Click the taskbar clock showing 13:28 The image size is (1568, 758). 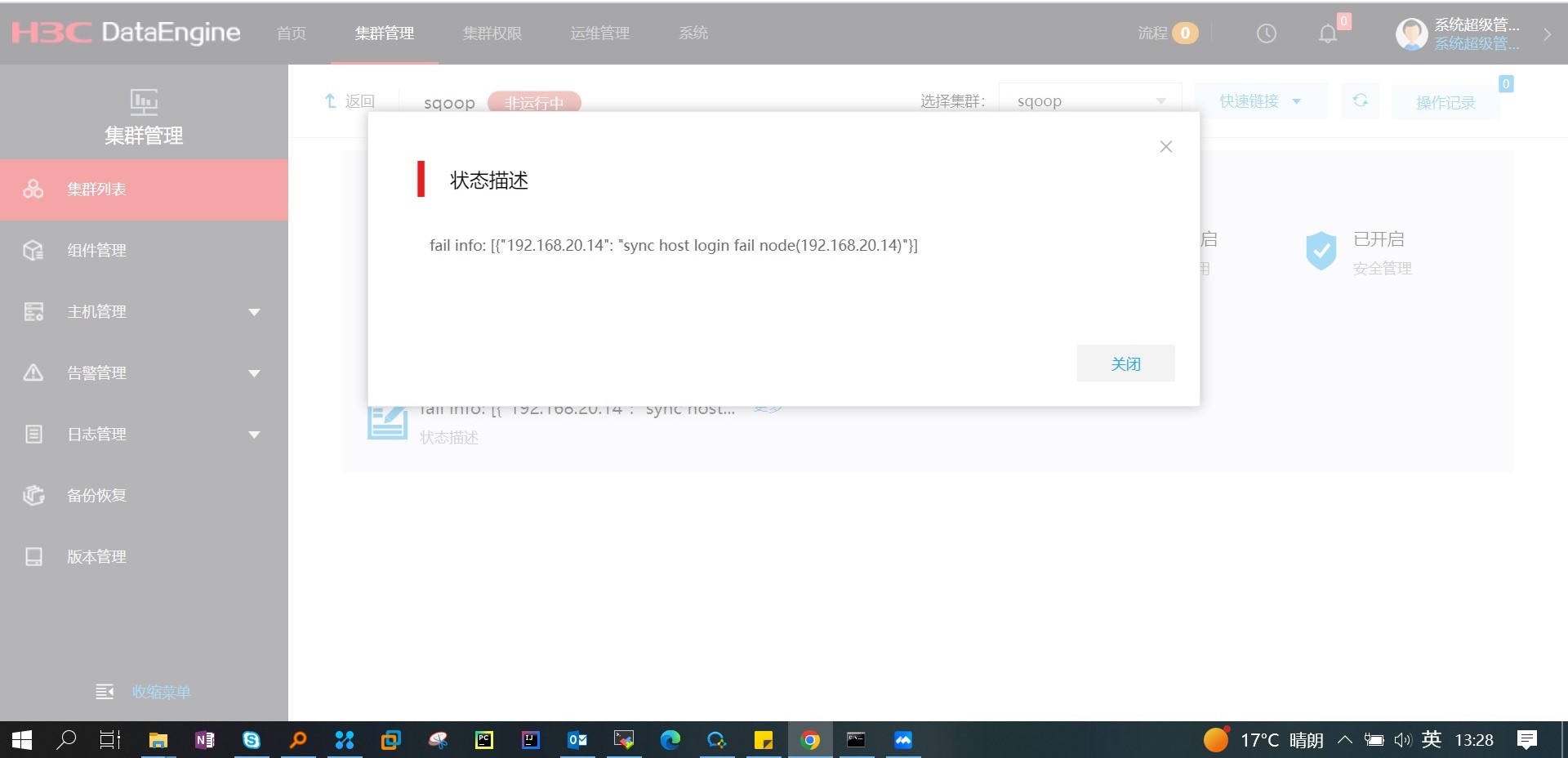tap(1474, 740)
